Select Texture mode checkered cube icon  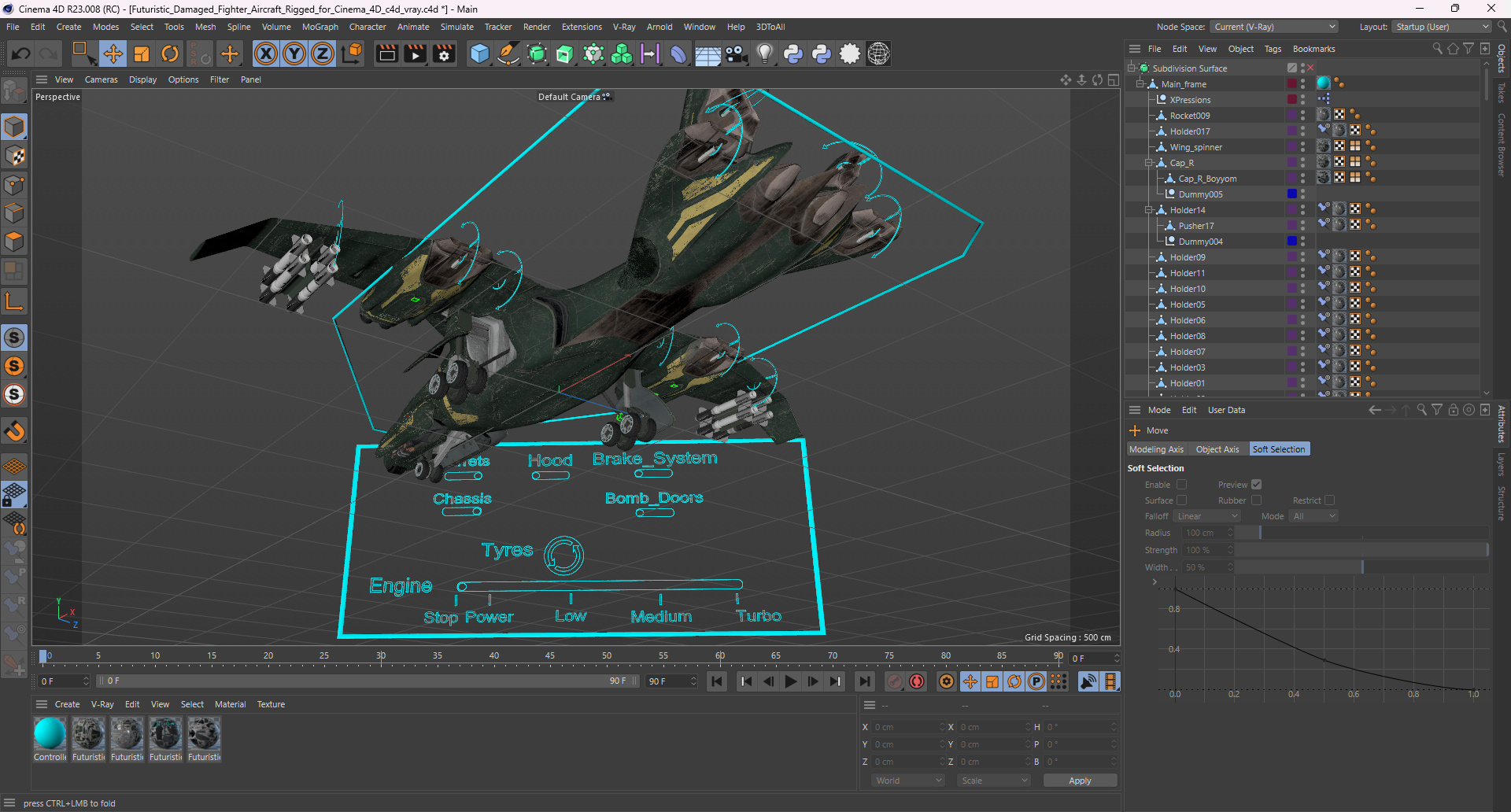(x=14, y=156)
